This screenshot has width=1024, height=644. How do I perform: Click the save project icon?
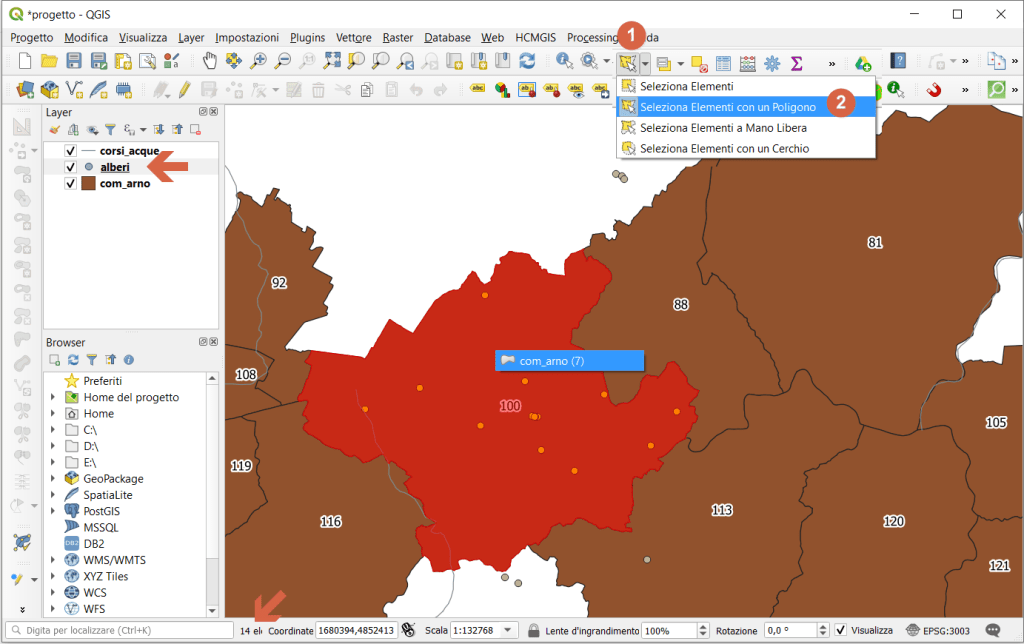[73, 62]
